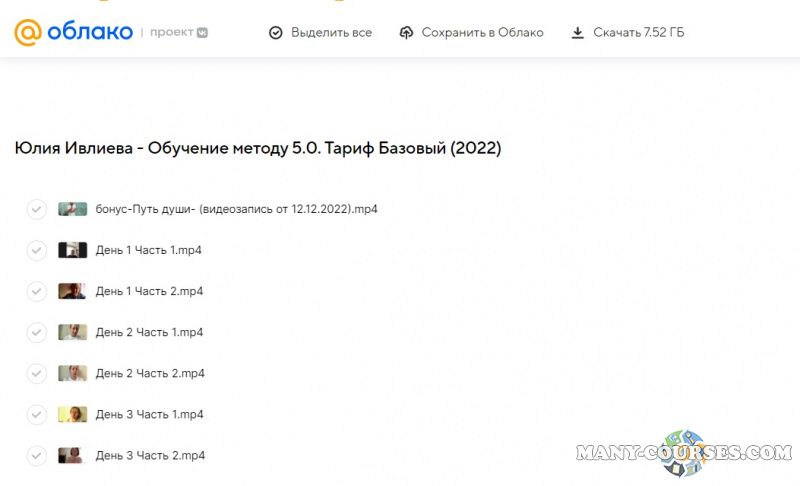Viewport: 800px width, 486px height.
Task: Open file День 2 Часть 1.mp4
Action: pos(149,332)
